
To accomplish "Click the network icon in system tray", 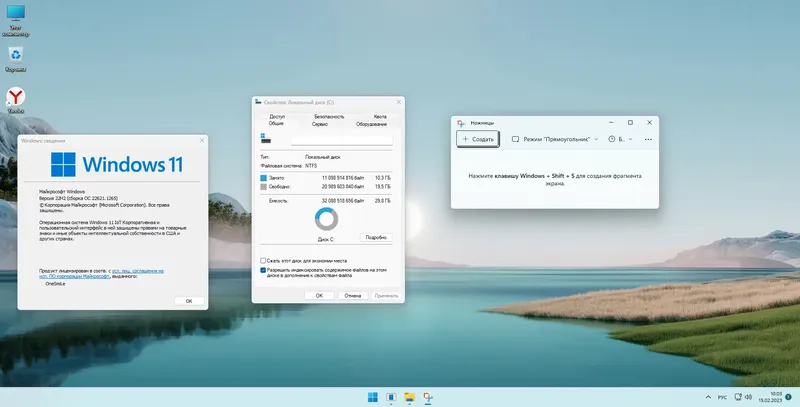I will [738, 397].
